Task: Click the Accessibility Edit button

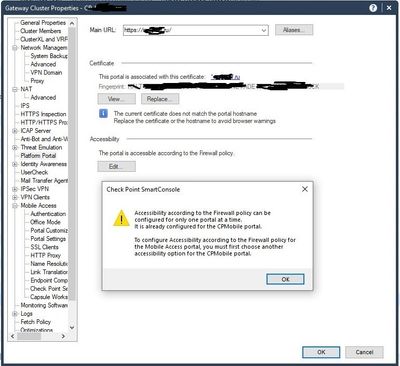Action: click(117, 166)
